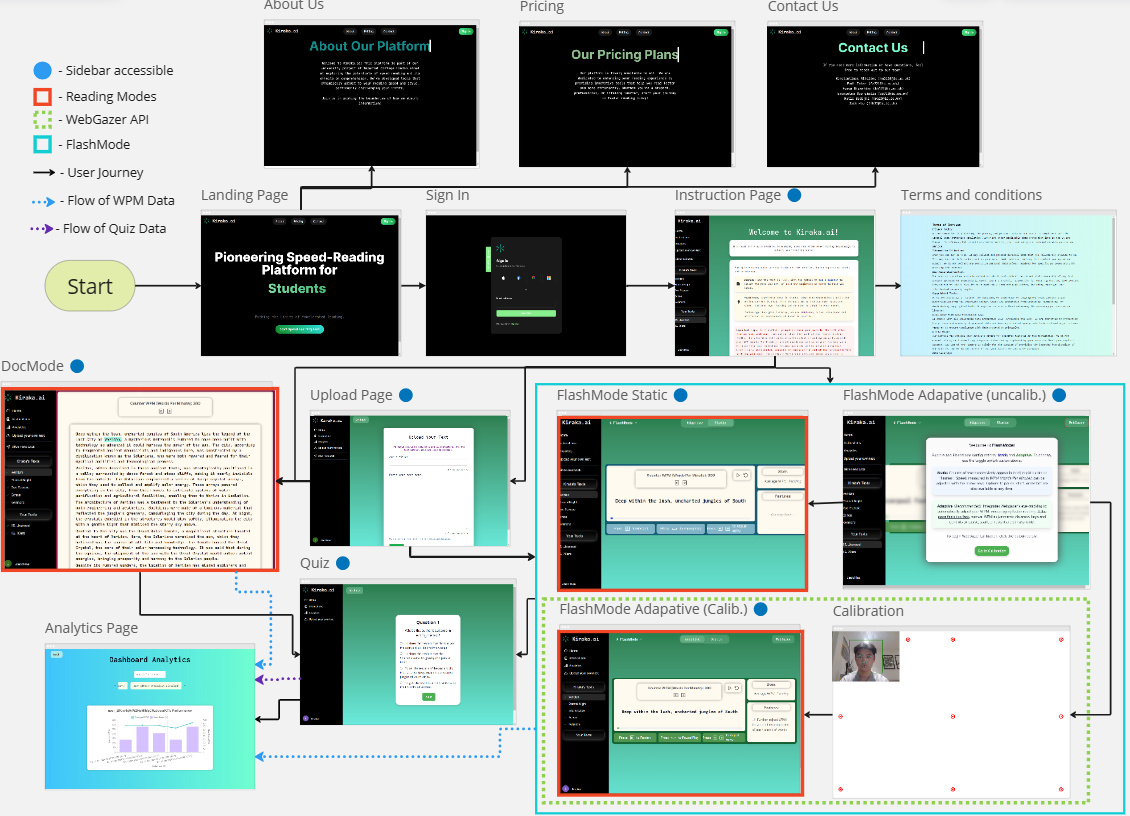Click the play icon in FlashMode Static screen
This screenshot has height=816, width=1130.
(x=738, y=475)
